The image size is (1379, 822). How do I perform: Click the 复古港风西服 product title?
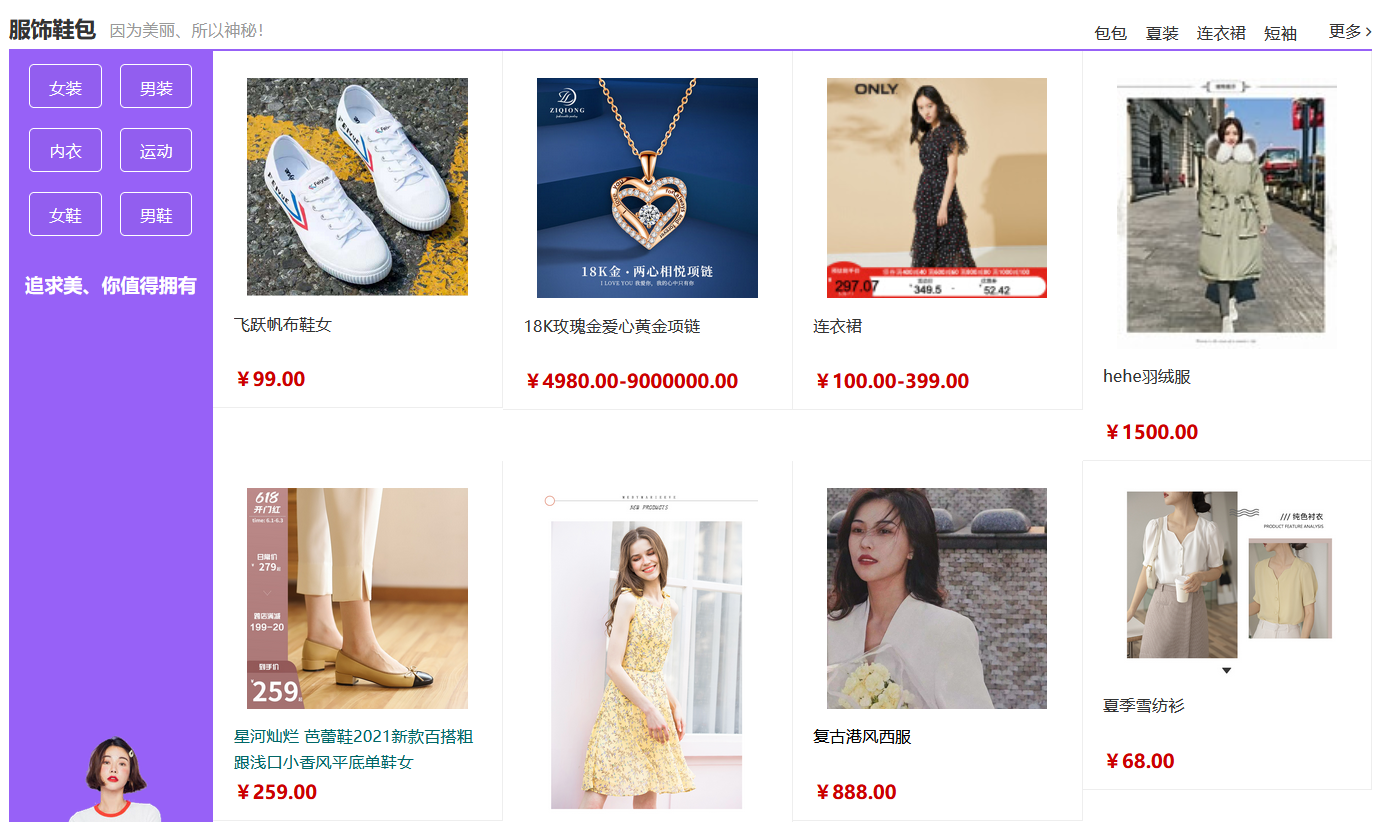click(862, 737)
